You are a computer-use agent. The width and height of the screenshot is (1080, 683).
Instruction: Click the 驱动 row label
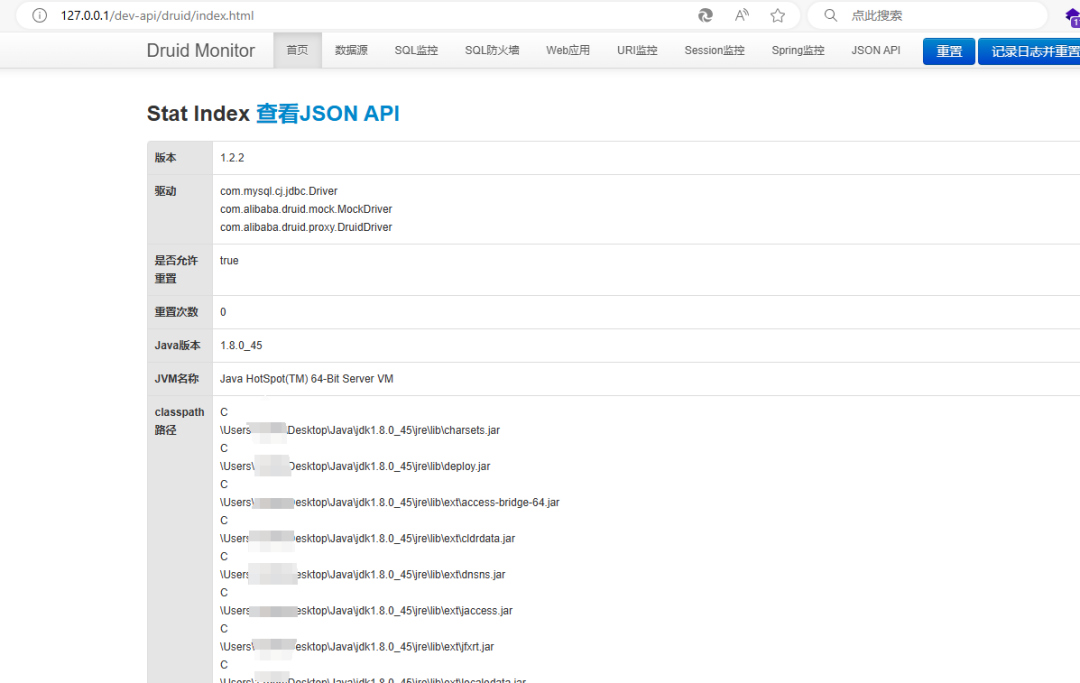pyautogui.click(x=165, y=191)
